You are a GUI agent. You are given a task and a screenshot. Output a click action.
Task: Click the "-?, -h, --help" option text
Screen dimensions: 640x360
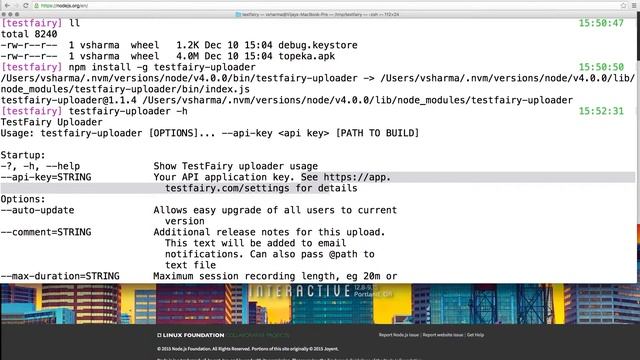point(40,166)
